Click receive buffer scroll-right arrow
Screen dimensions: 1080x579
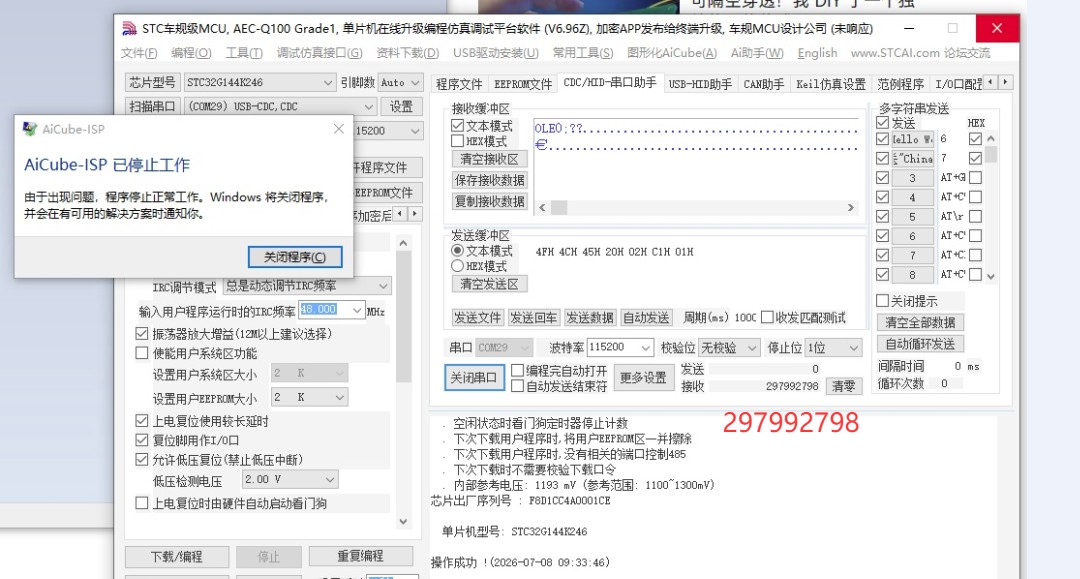[x=851, y=207]
